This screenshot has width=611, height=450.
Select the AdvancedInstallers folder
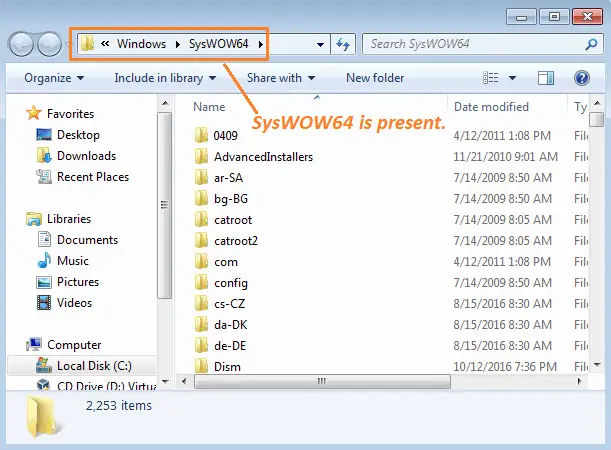tap(263, 157)
